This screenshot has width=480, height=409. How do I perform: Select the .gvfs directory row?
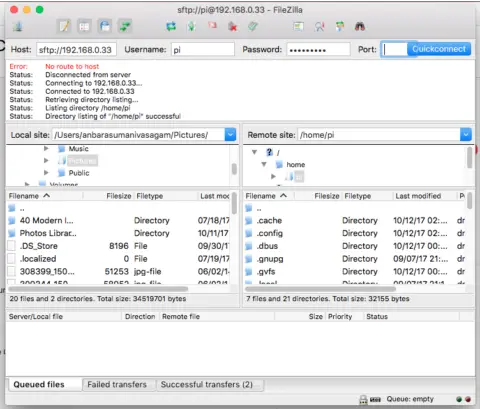tap(355, 272)
